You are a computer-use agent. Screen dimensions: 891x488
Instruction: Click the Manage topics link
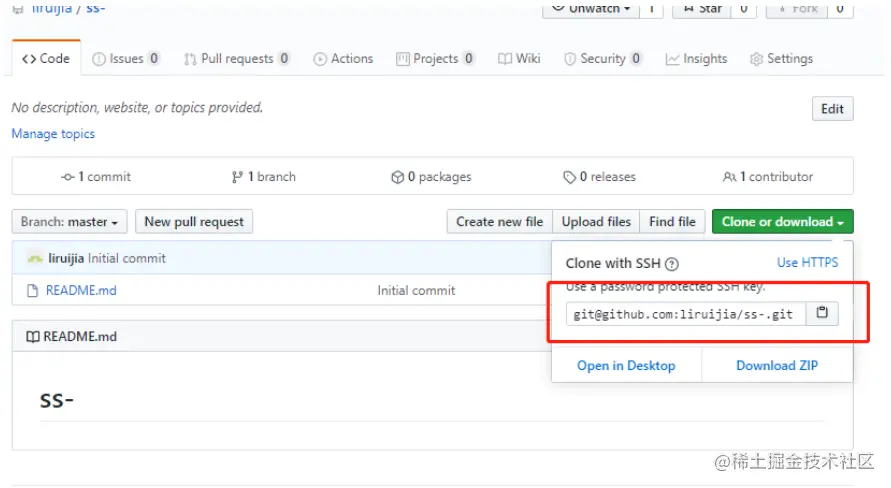coord(53,134)
